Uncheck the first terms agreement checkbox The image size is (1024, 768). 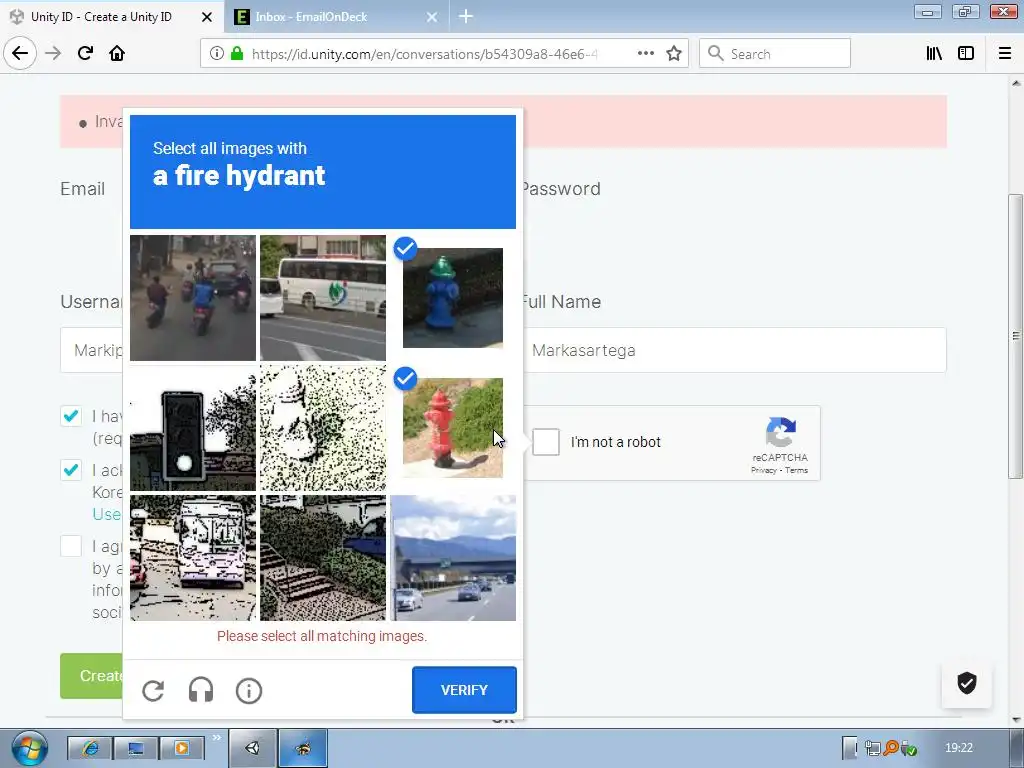(x=71, y=416)
